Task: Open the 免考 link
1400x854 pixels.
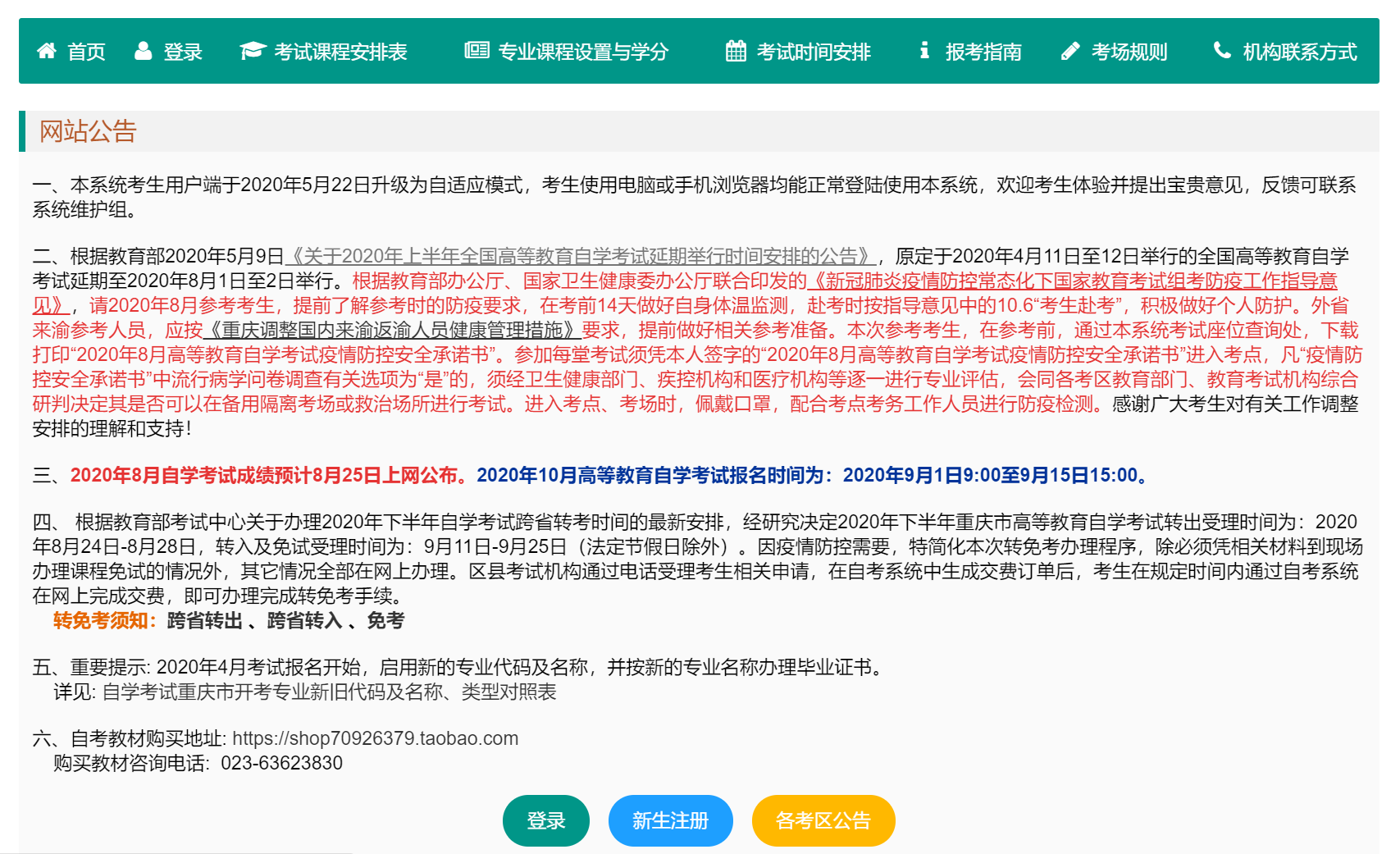Action: (x=385, y=621)
